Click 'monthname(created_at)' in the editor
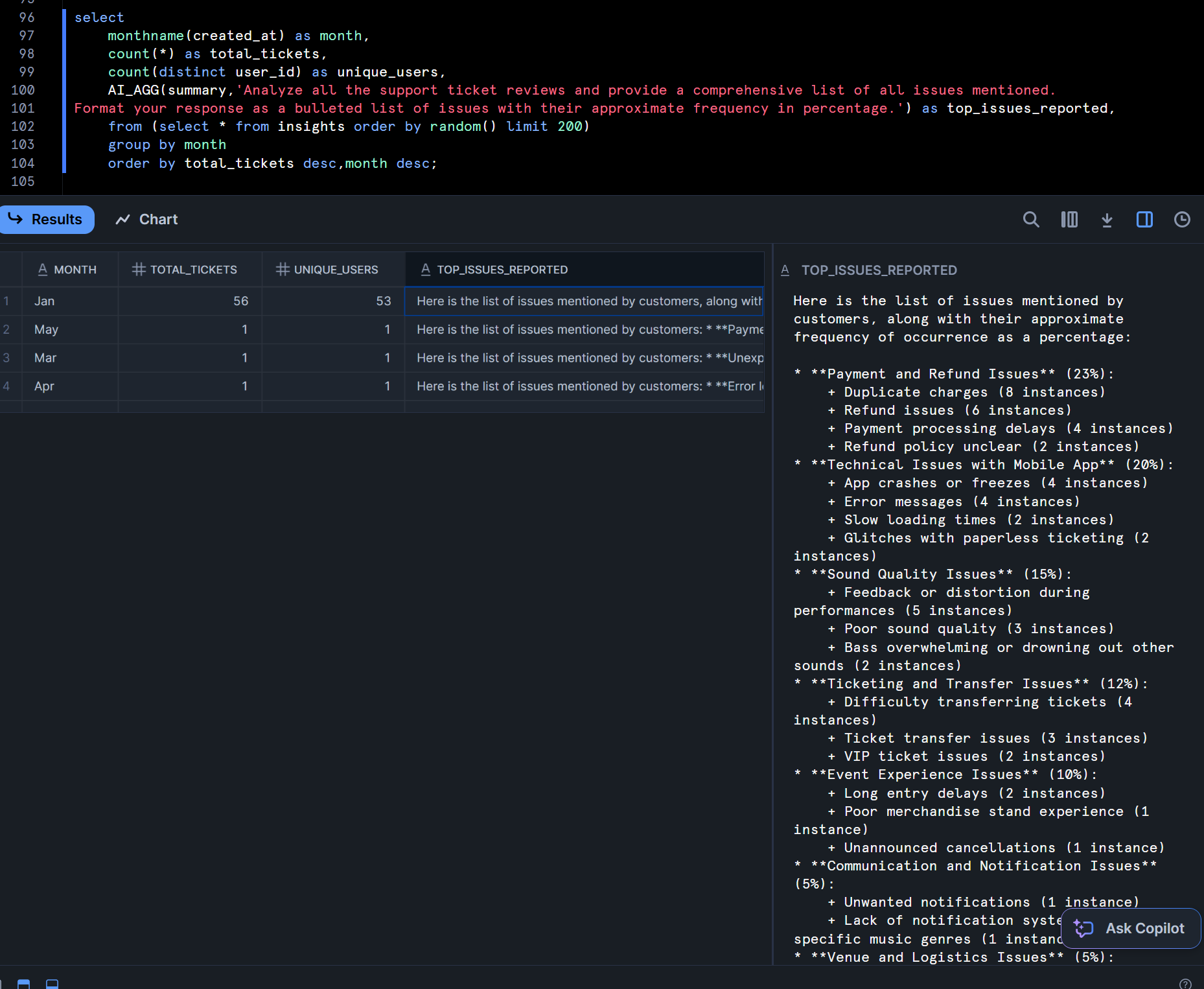This screenshot has height=989, width=1204. click(196, 36)
